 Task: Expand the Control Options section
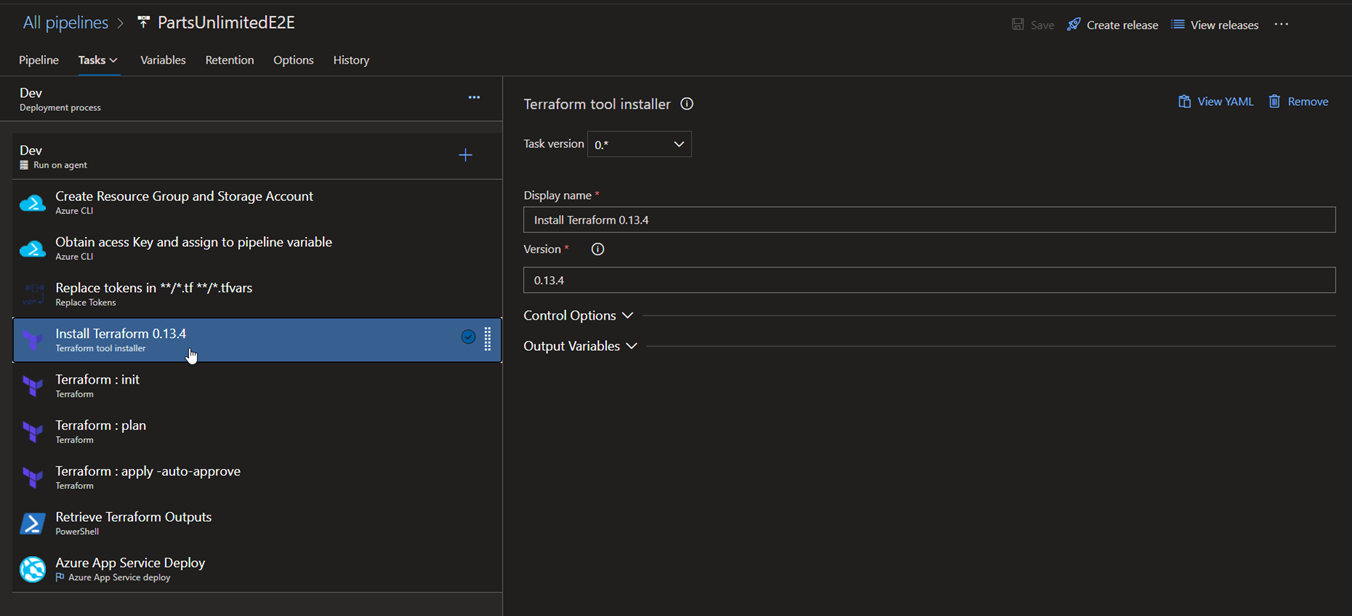578,315
